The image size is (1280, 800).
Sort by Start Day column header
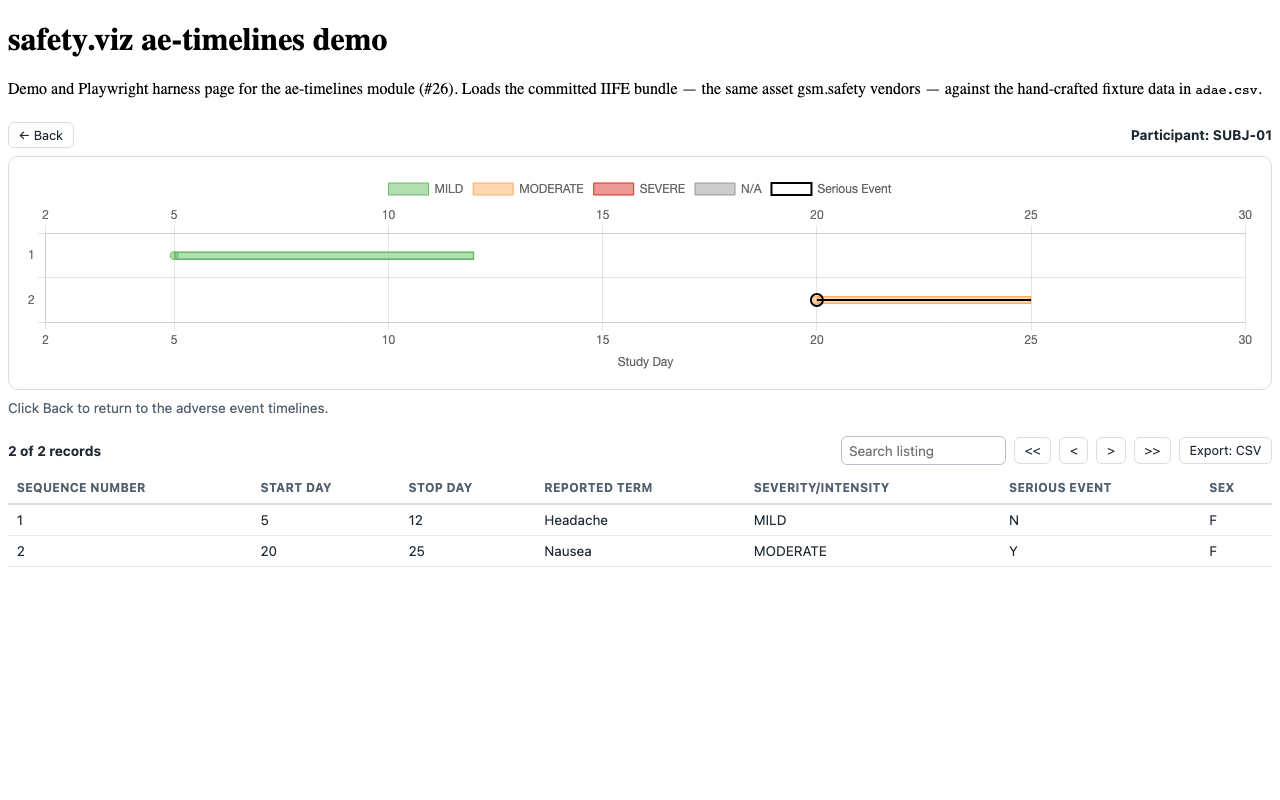pos(296,488)
